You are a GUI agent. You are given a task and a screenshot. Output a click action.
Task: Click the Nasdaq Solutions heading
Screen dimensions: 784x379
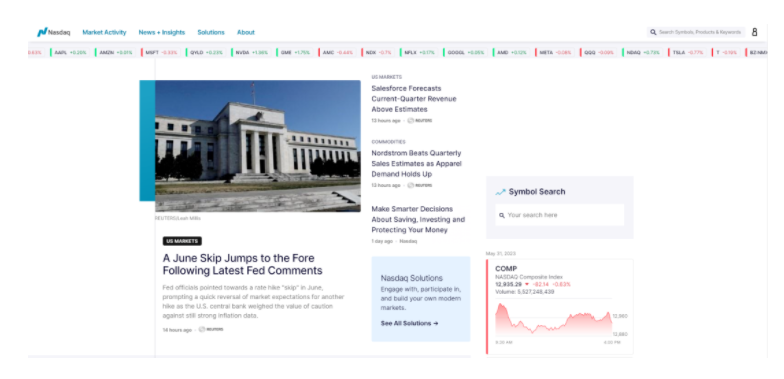(x=412, y=278)
